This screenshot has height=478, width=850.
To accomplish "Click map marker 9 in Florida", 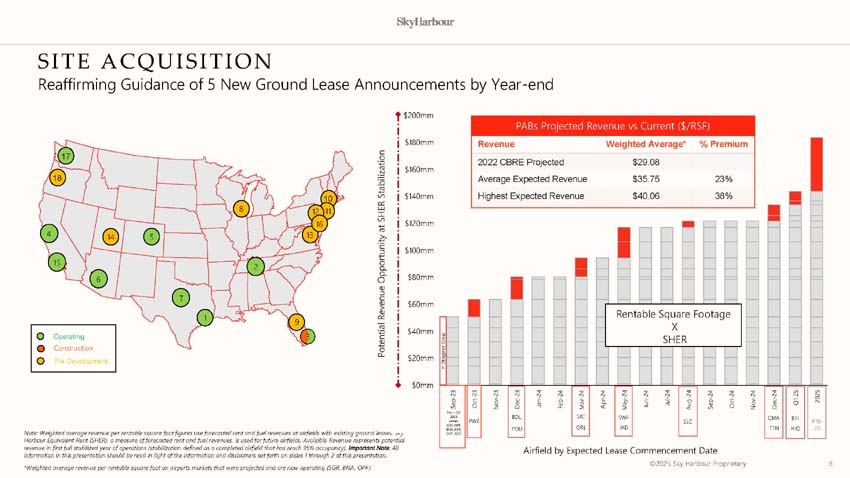I will point(297,321).
